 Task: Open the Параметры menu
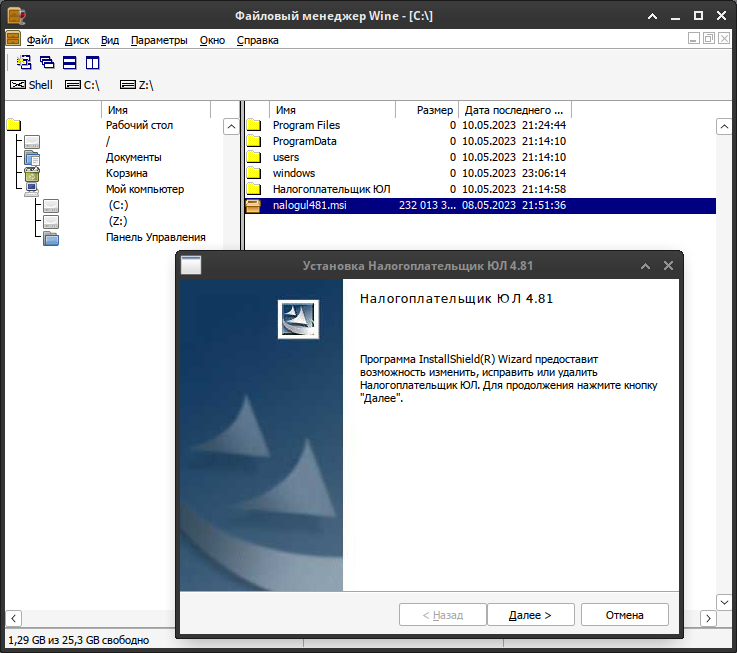[x=159, y=40]
